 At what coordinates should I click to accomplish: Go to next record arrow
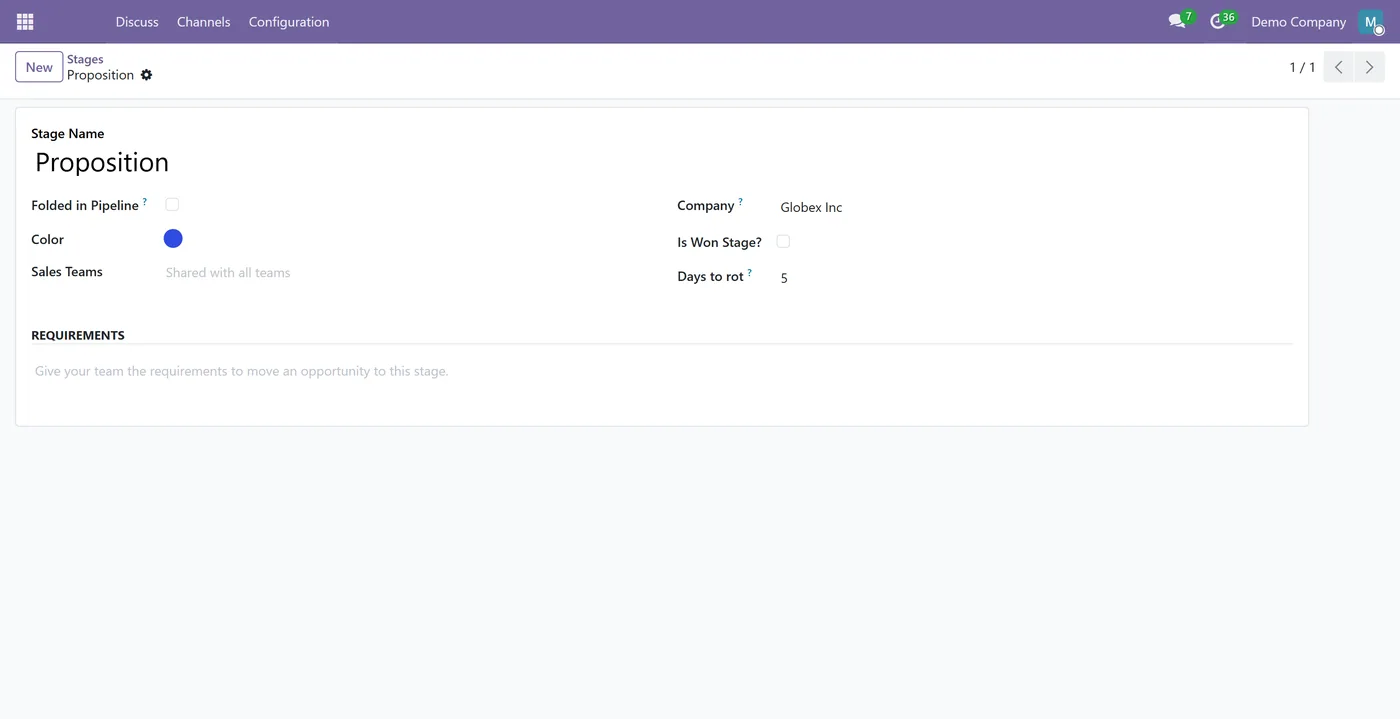pos(1370,67)
